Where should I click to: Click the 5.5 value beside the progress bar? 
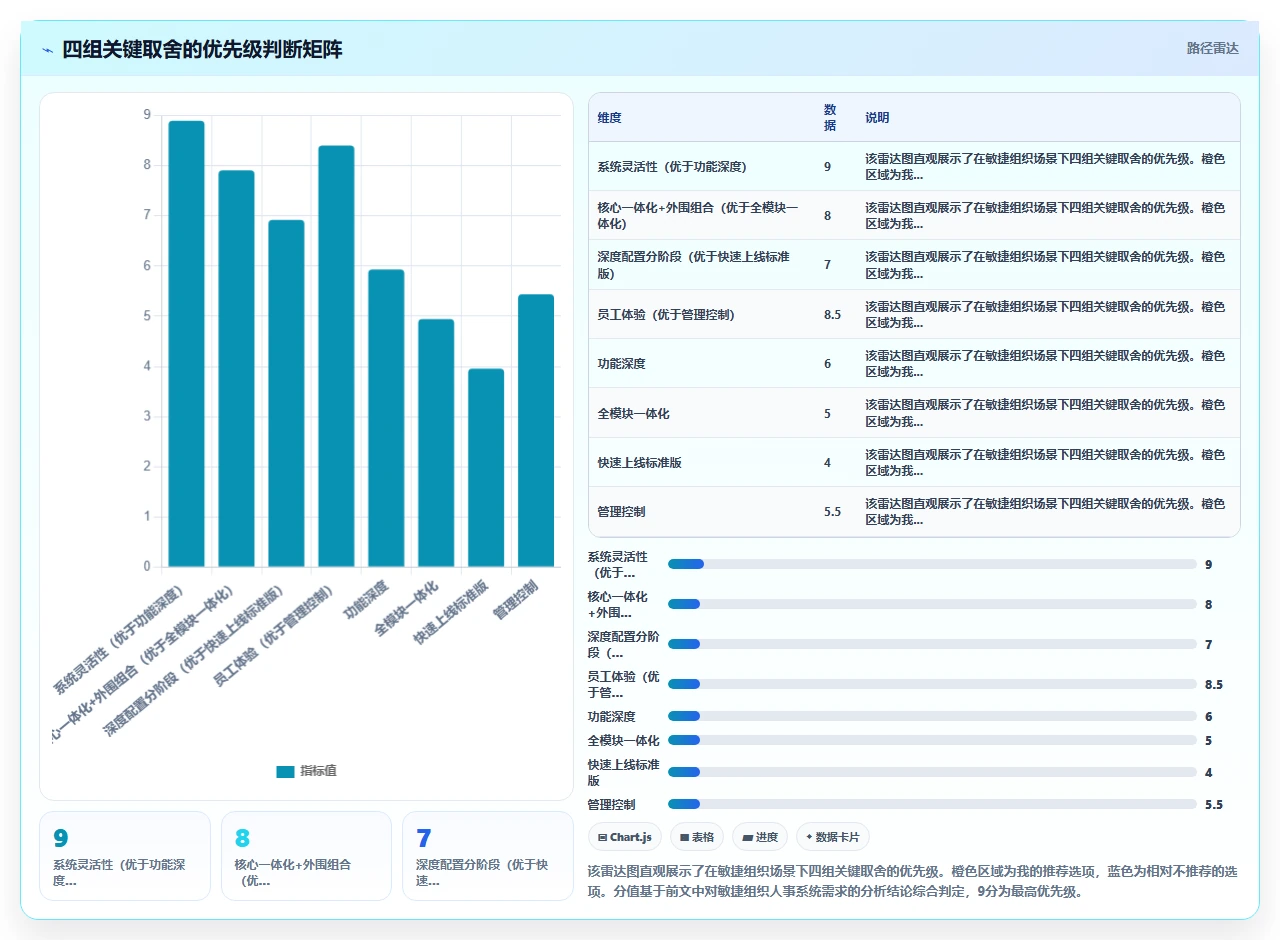click(x=1214, y=805)
